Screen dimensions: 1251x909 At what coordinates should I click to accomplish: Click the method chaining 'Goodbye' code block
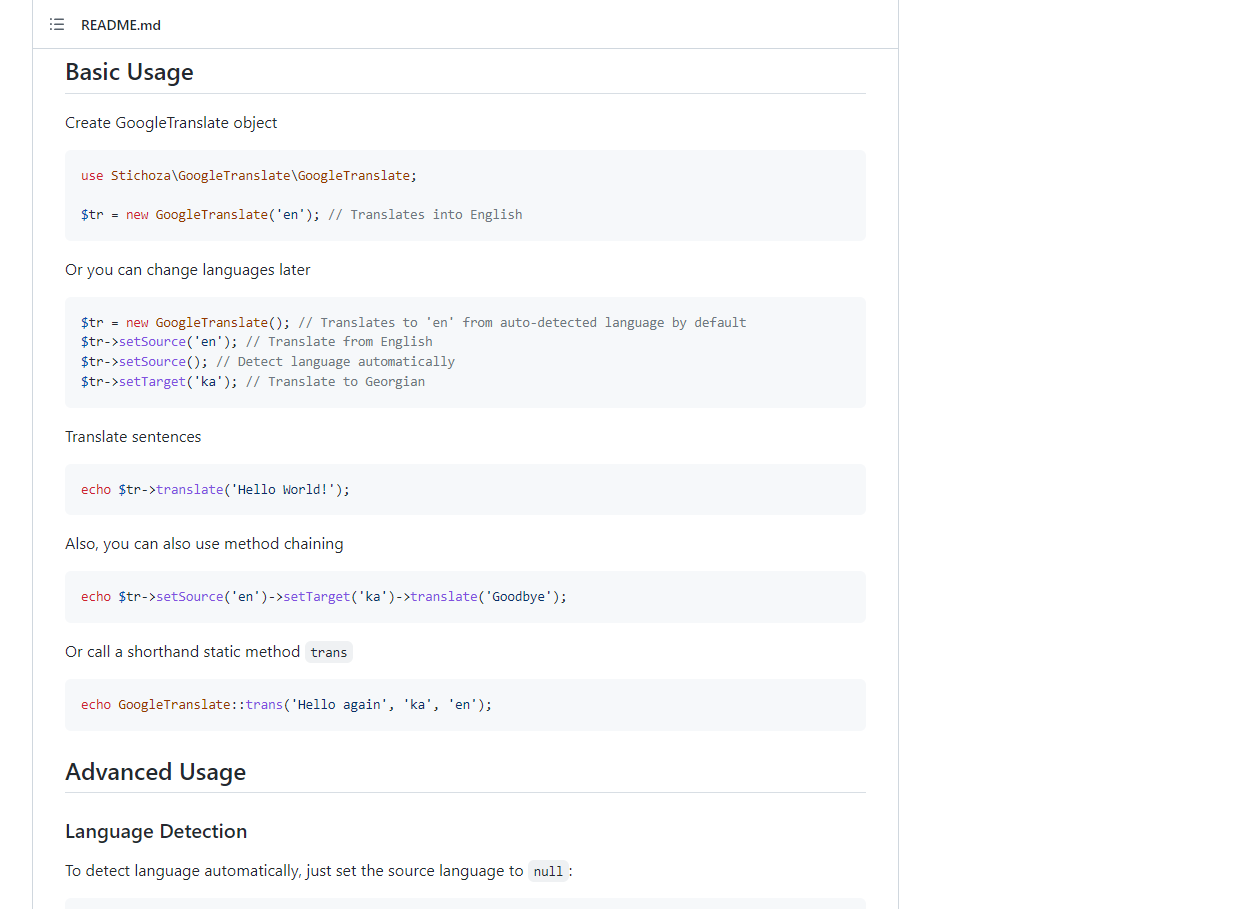tap(323, 597)
